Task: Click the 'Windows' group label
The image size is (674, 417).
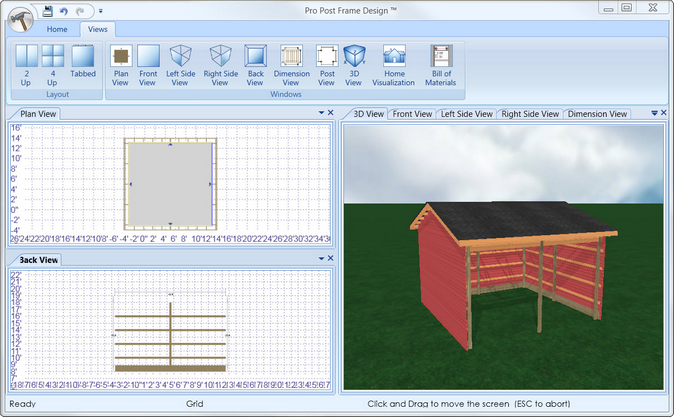Action: [285, 94]
